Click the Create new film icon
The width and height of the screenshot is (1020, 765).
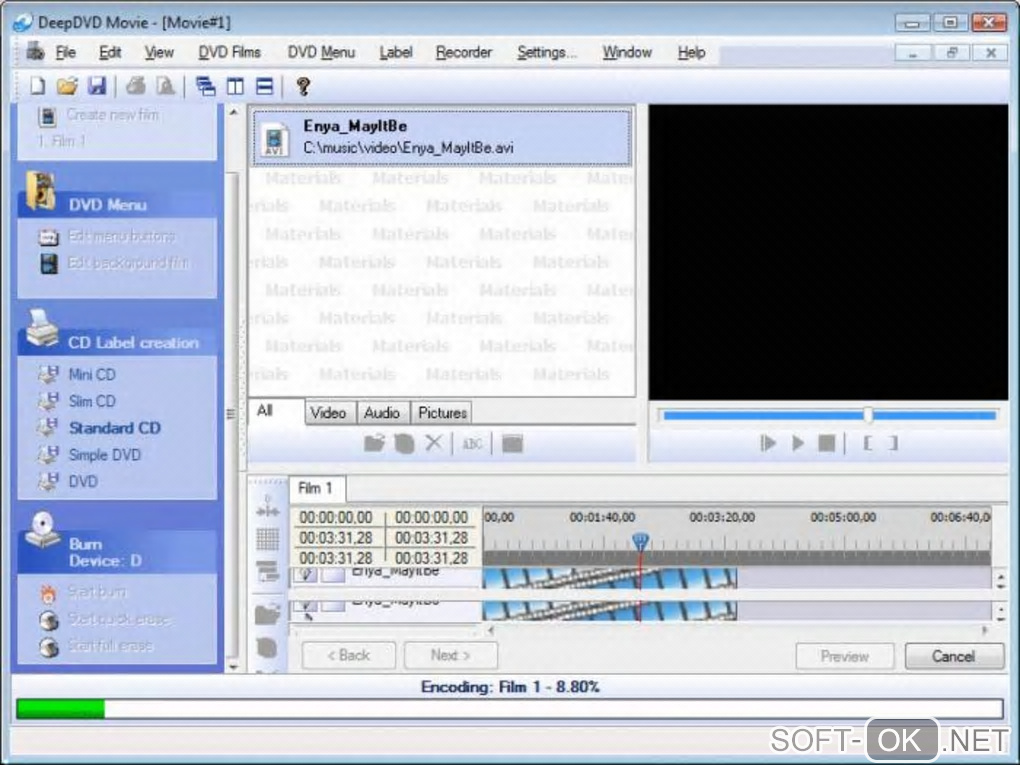(x=47, y=116)
